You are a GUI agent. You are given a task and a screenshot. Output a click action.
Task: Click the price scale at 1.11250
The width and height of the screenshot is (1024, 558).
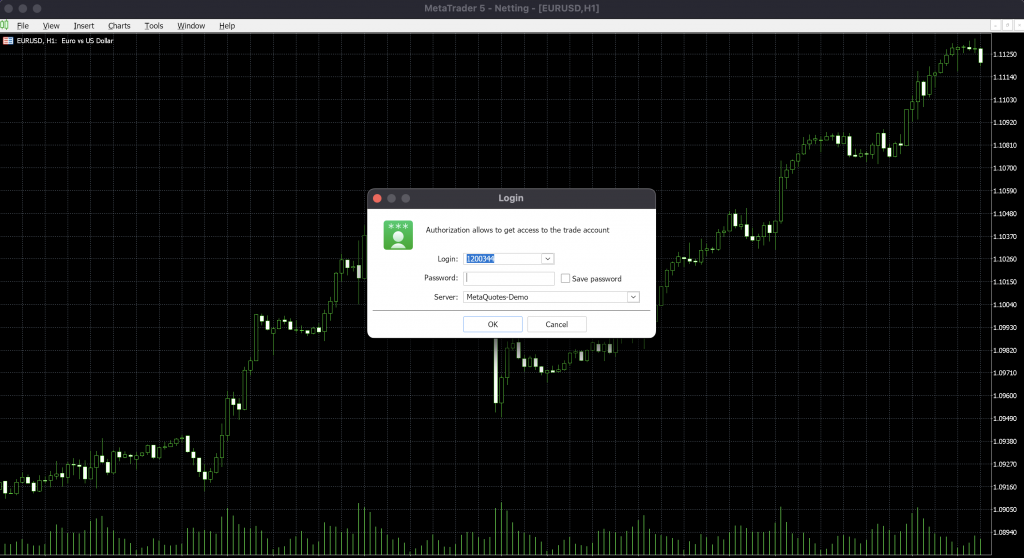(x=1004, y=55)
